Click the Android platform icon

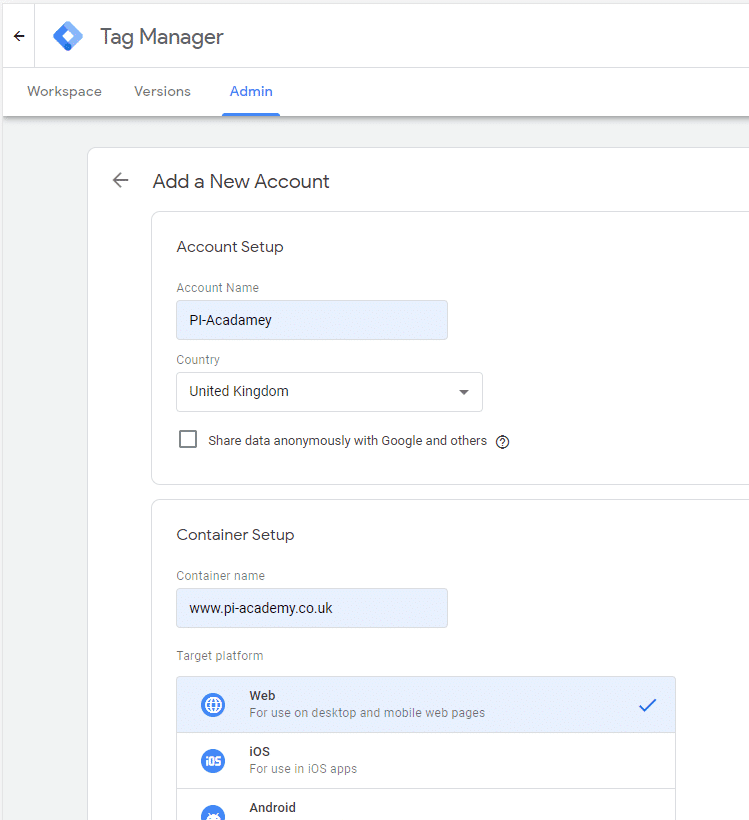pos(213,812)
